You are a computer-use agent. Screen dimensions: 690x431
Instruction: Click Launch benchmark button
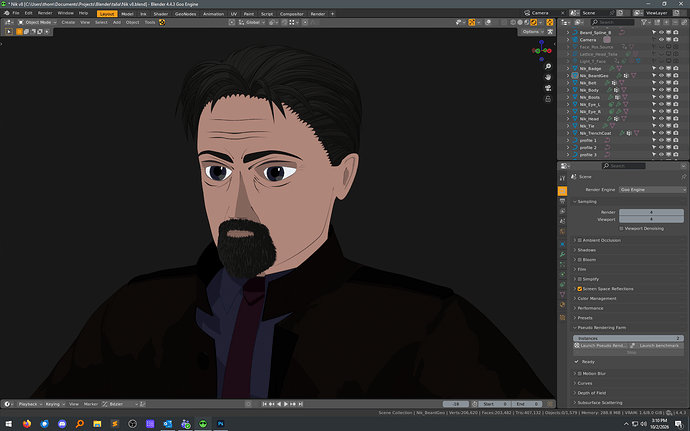[x=657, y=346]
